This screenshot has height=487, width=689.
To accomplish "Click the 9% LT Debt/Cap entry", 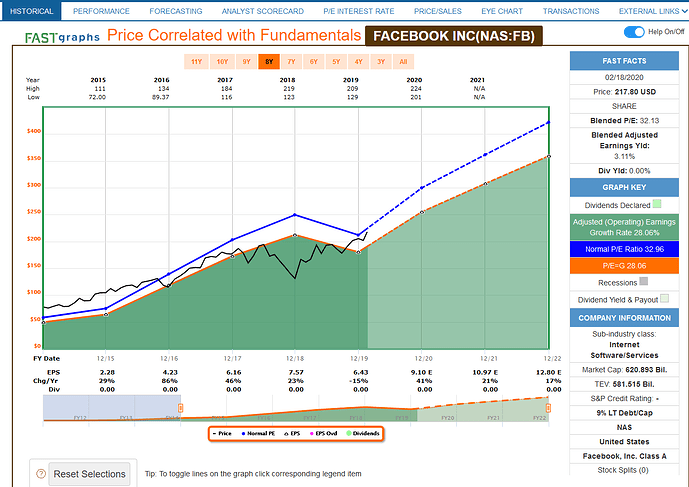I will tap(624, 413).
